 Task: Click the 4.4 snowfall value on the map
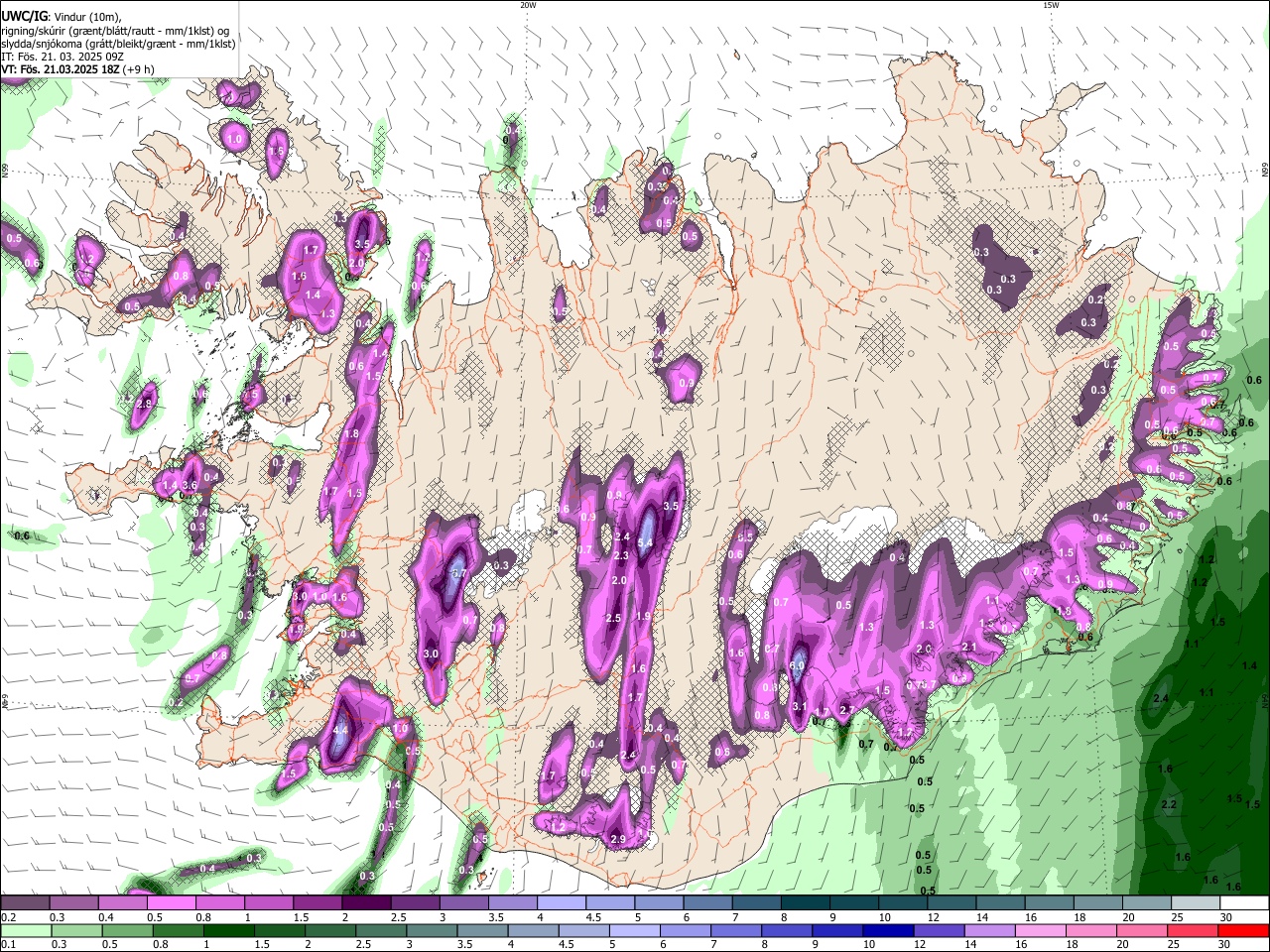tap(339, 731)
